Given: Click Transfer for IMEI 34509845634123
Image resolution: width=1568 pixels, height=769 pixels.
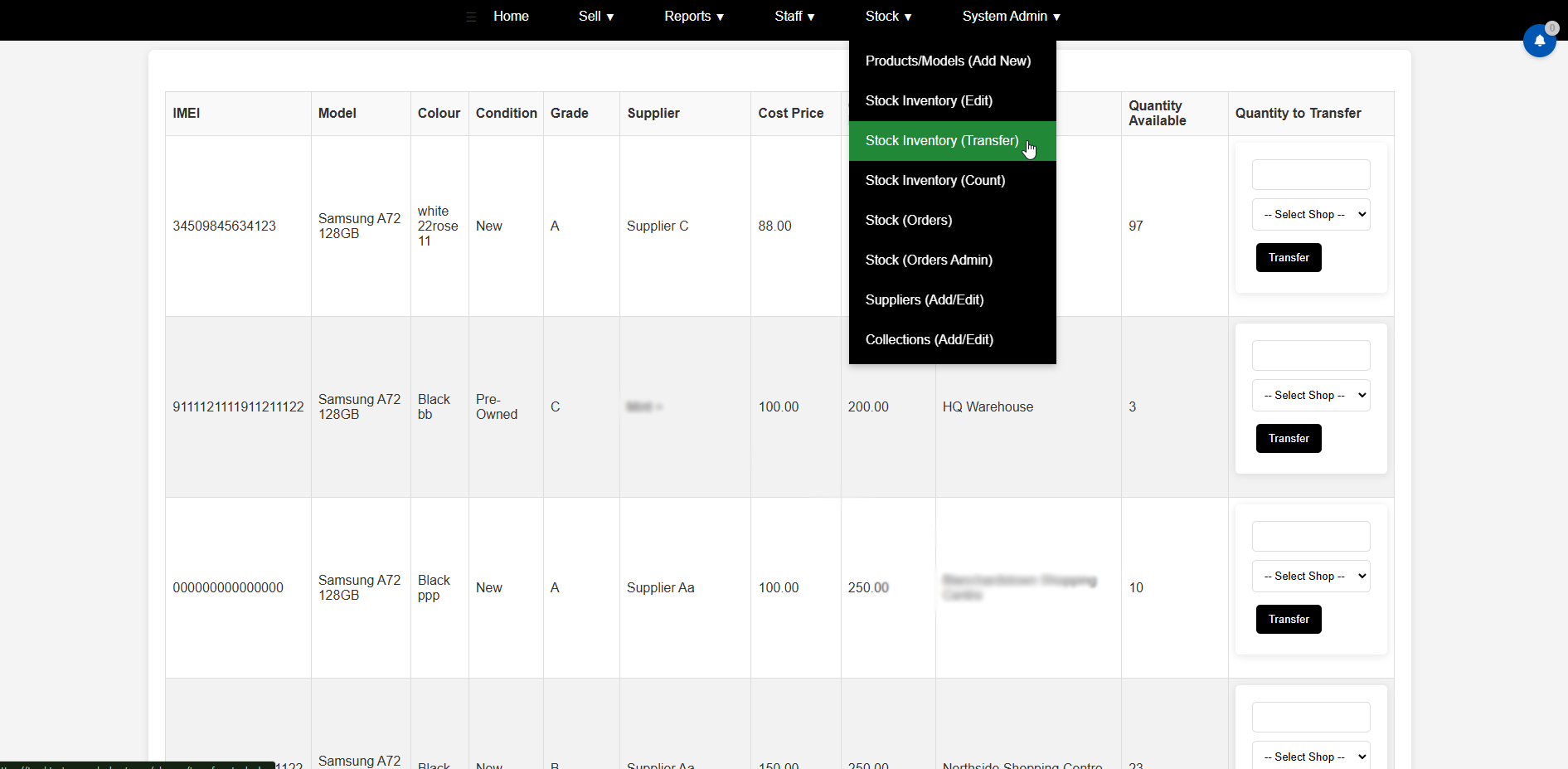Looking at the screenshot, I should click(x=1289, y=258).
